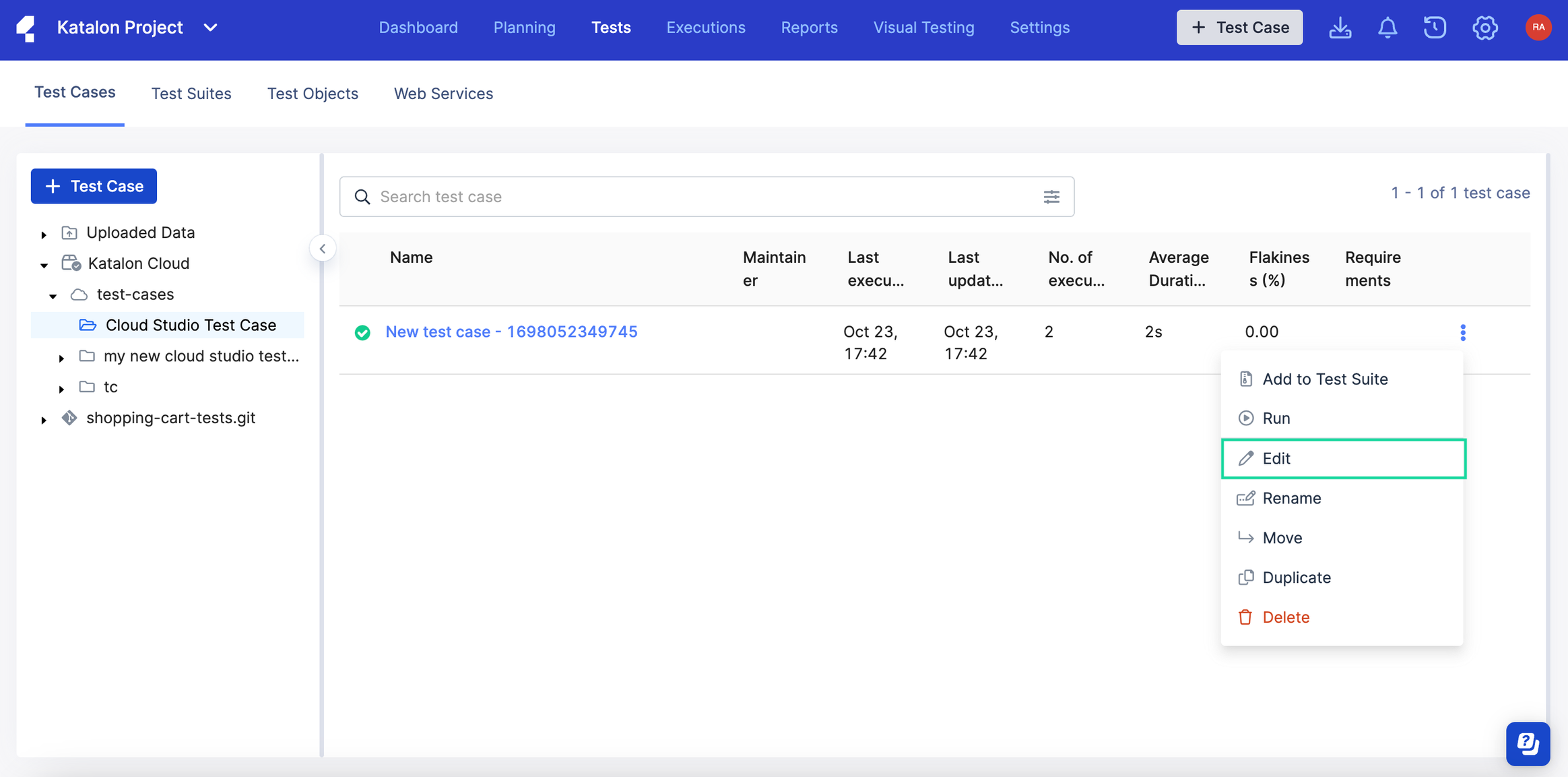Switch to the Test Suites tab

[191, 94]
